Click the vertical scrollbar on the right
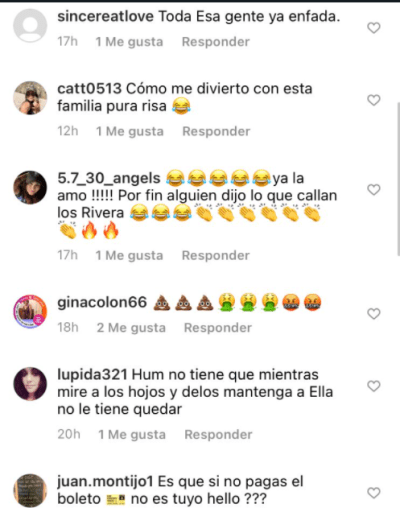Screen dimensions: 400x508 (x=398, y=178)
